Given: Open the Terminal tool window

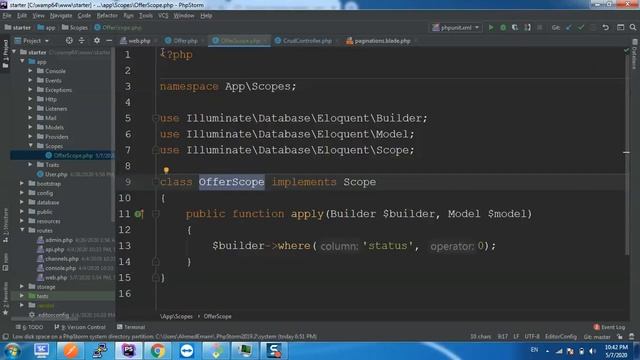Looking at the screenshot, I should 131,327.
